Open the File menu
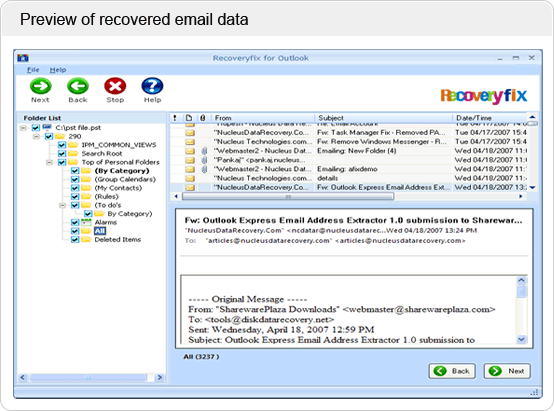554x411 pixels. point(33,70)
